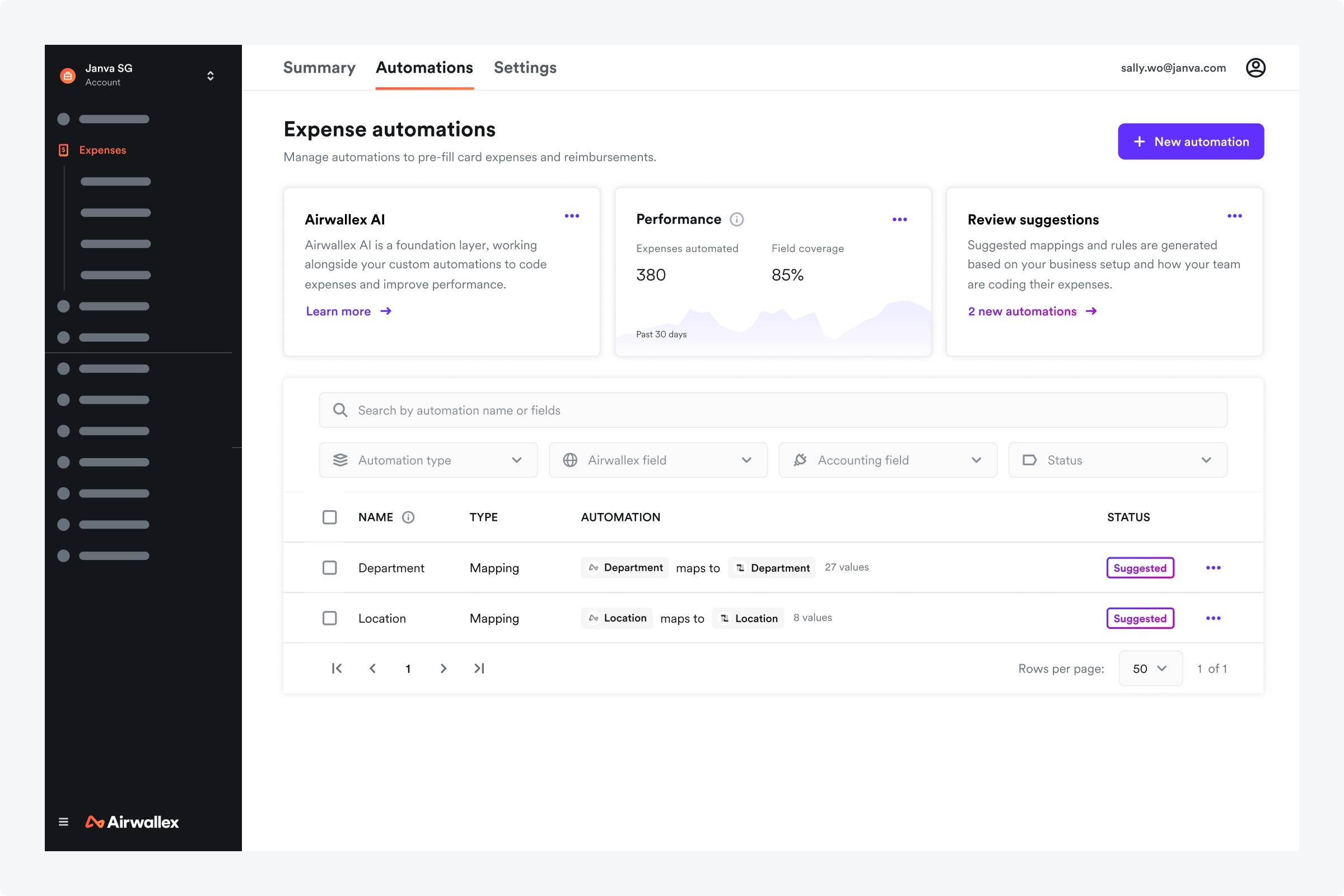The image size is (1344, 896).
Task: Click the user profile avatar icon
Action: point(1255,68)
